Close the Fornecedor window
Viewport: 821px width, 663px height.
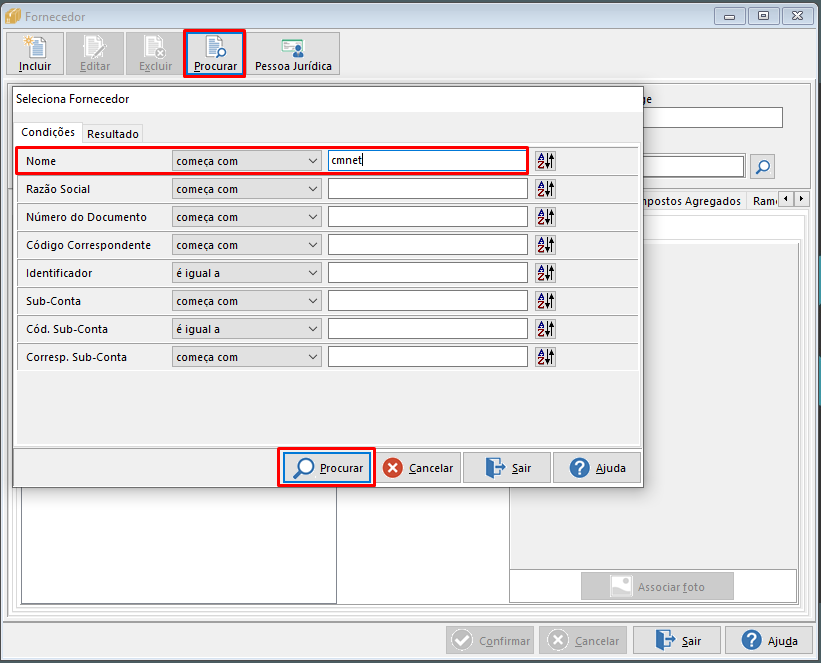[x=797, y=16]
